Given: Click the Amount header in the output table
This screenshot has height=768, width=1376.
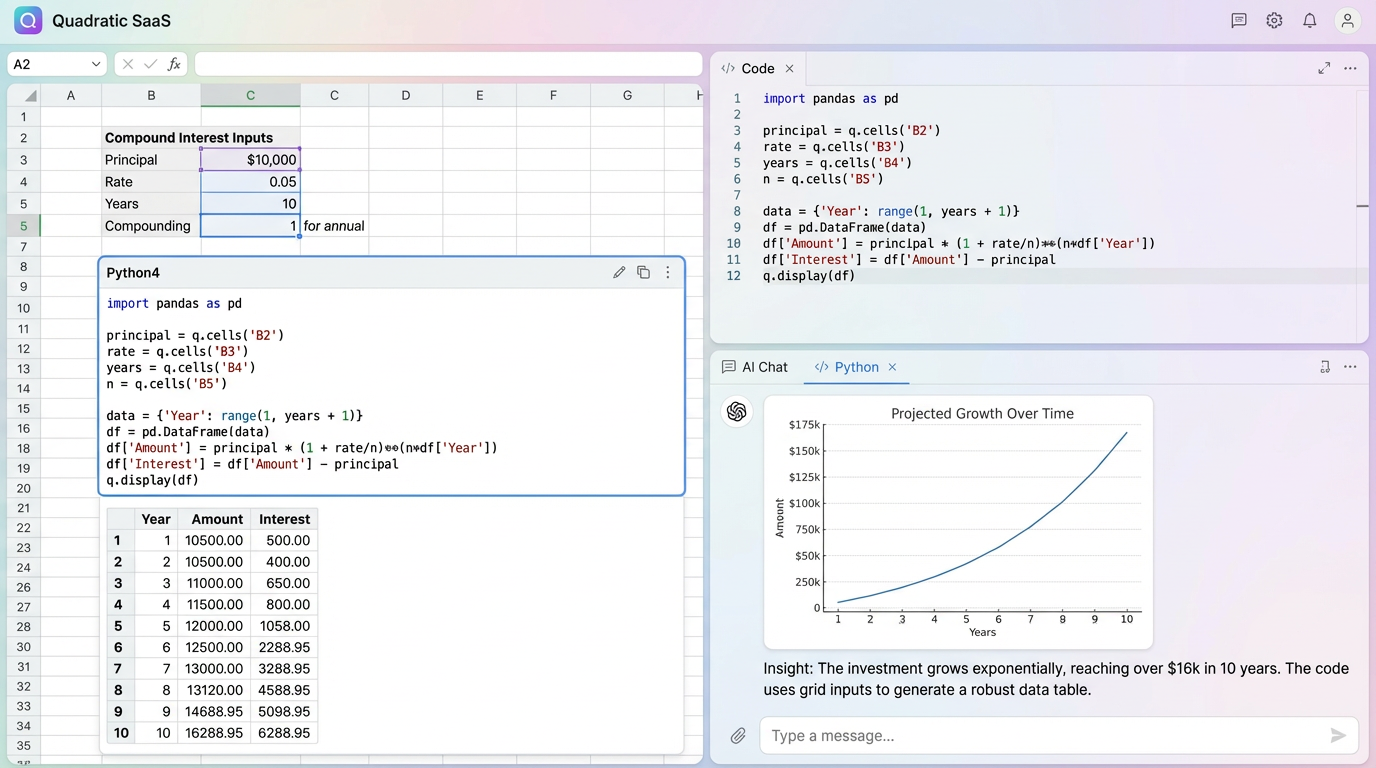Looking at the screenshot, I should pyautogui.click(x=217, y=519).
